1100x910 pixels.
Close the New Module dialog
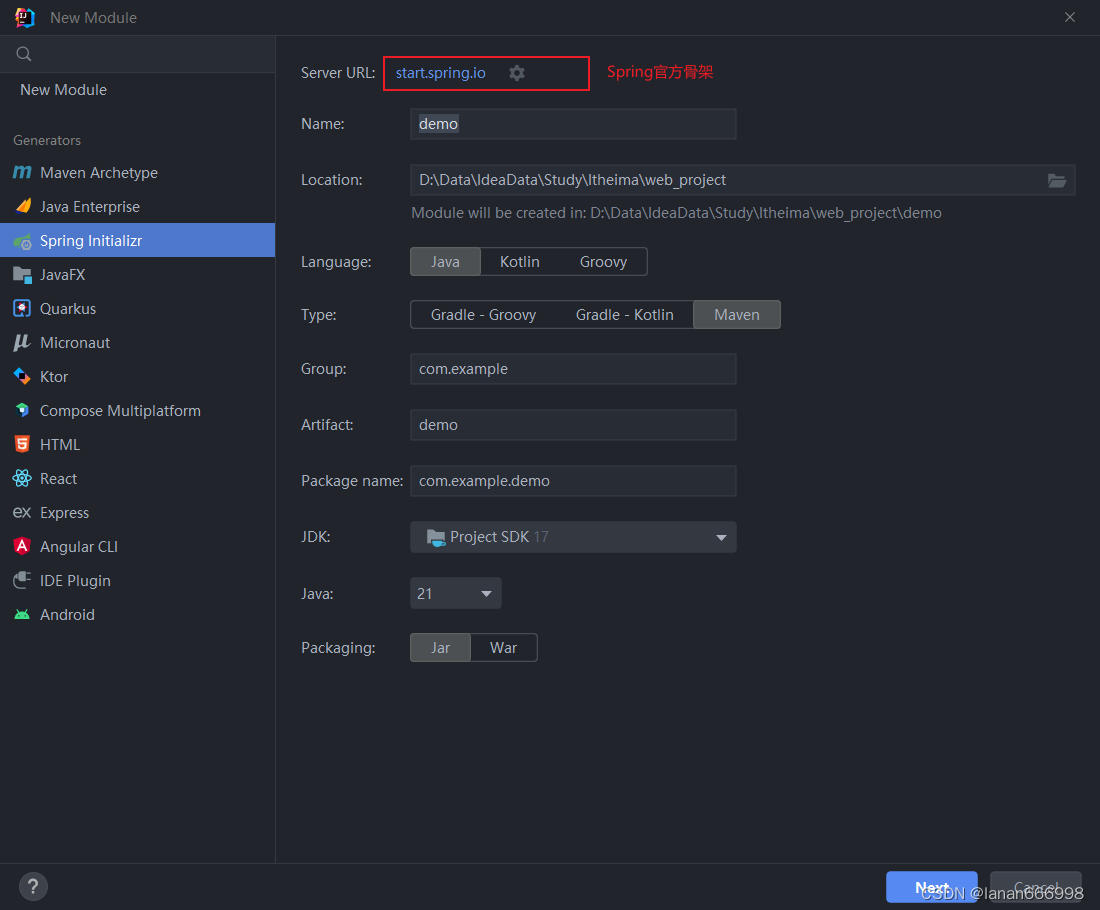pyautogui.click(x=1070, y=18)
